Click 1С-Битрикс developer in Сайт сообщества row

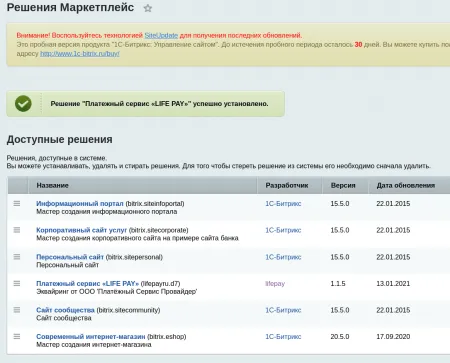pos(283,310)
